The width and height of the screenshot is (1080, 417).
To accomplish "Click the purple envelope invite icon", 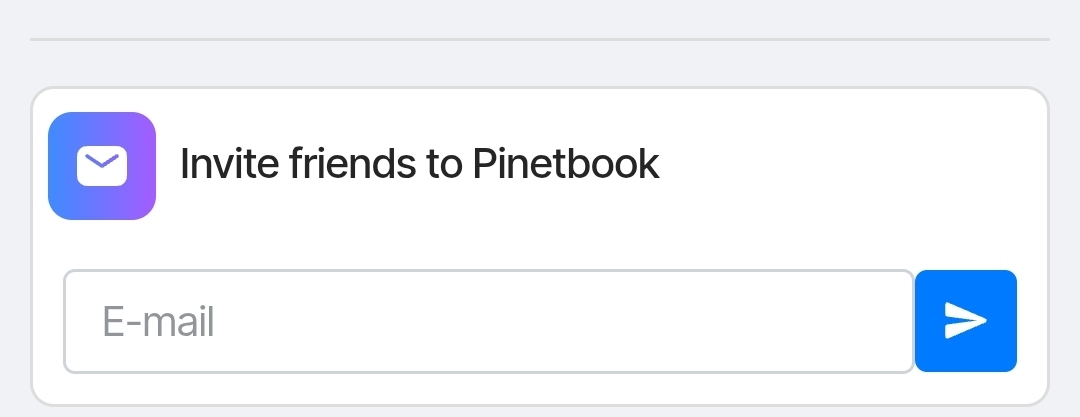I will coord(102,165).
